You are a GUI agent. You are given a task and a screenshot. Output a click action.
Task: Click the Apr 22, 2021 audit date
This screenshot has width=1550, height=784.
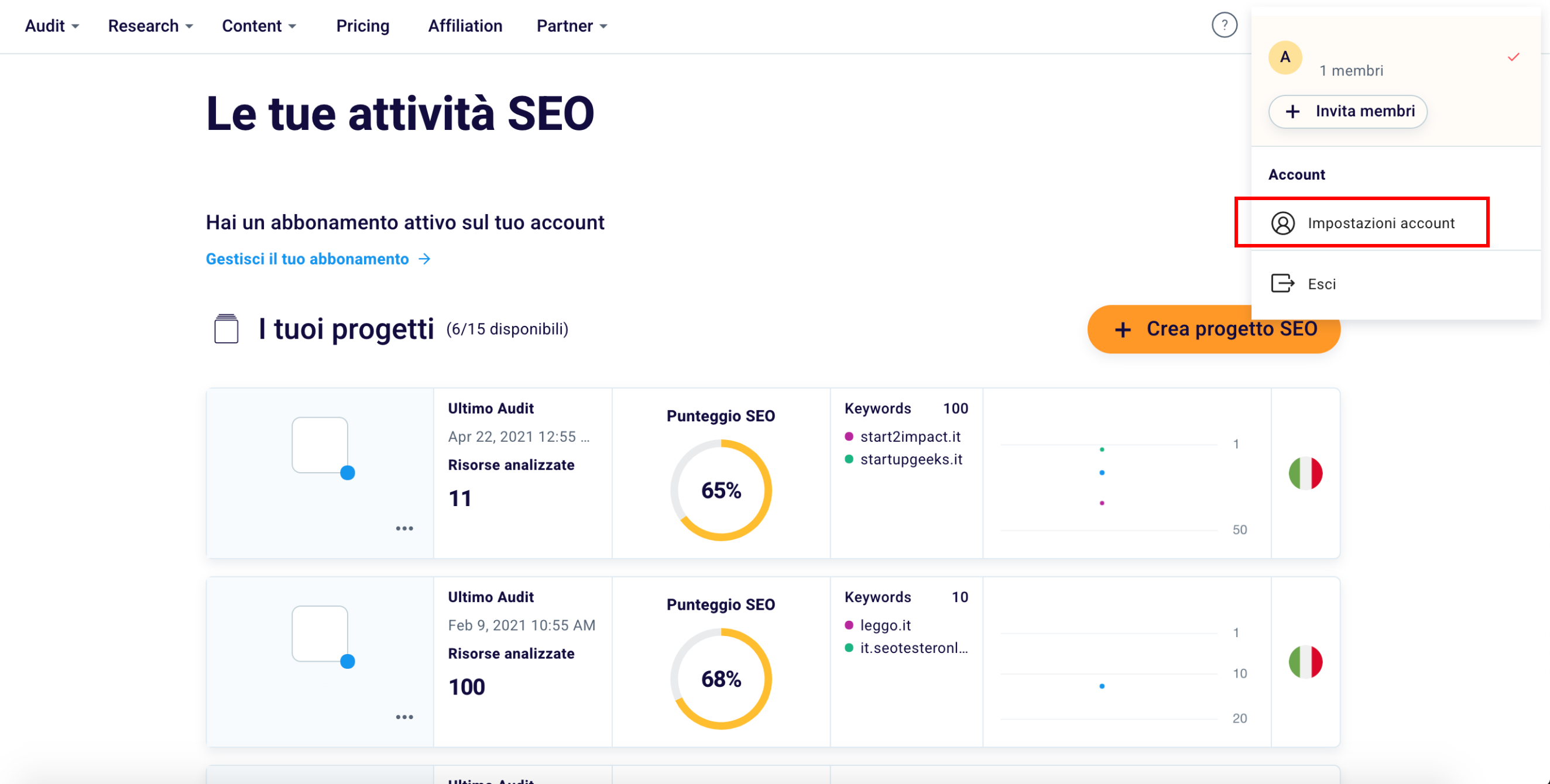[518, 436]
